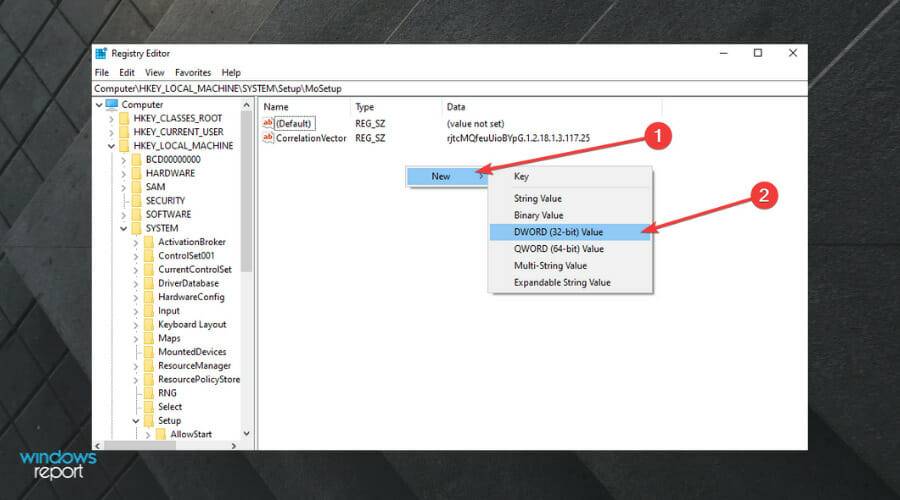
Task: Select Key from the New submenu
Action: [571, 177]
